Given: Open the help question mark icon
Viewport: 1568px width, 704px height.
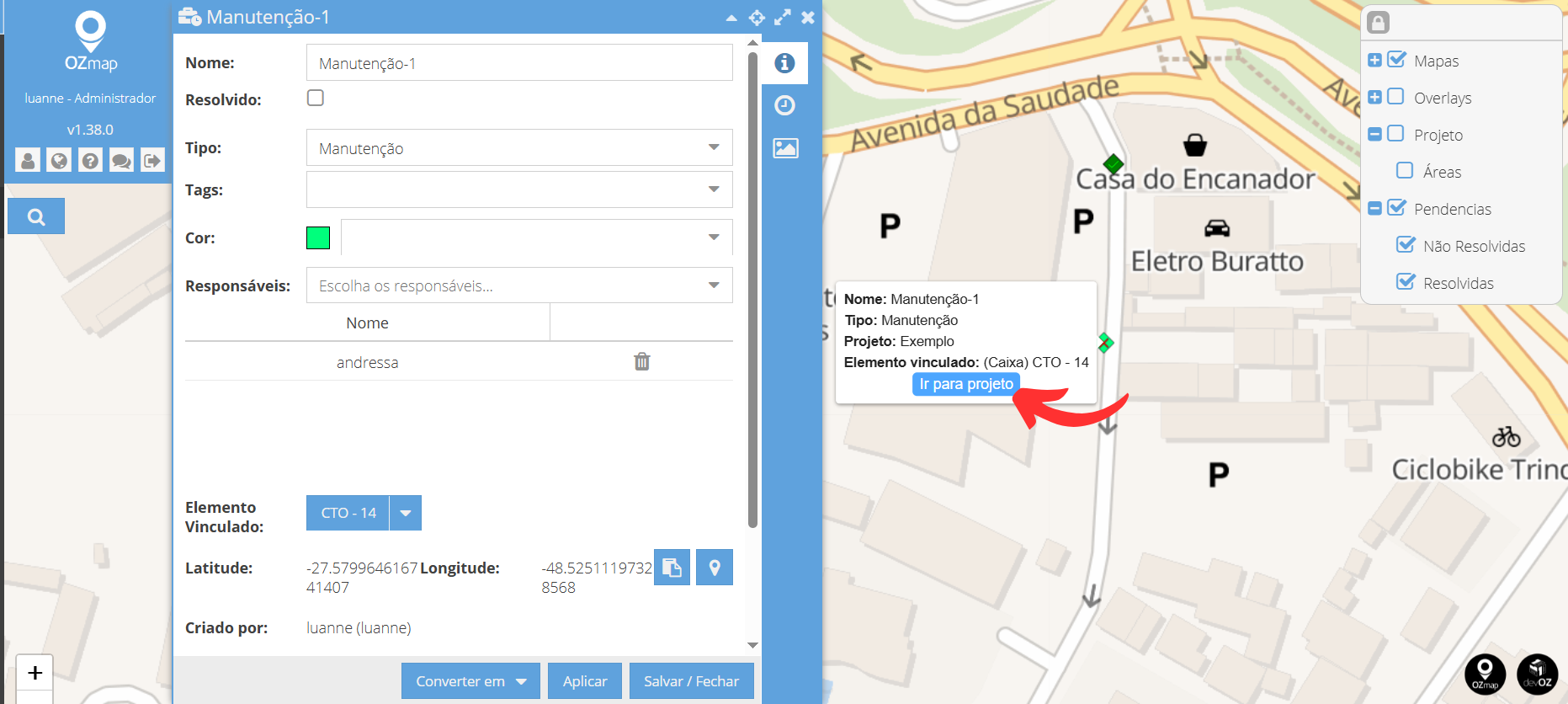Looking at the screenshot, I should tap(90, 160).
